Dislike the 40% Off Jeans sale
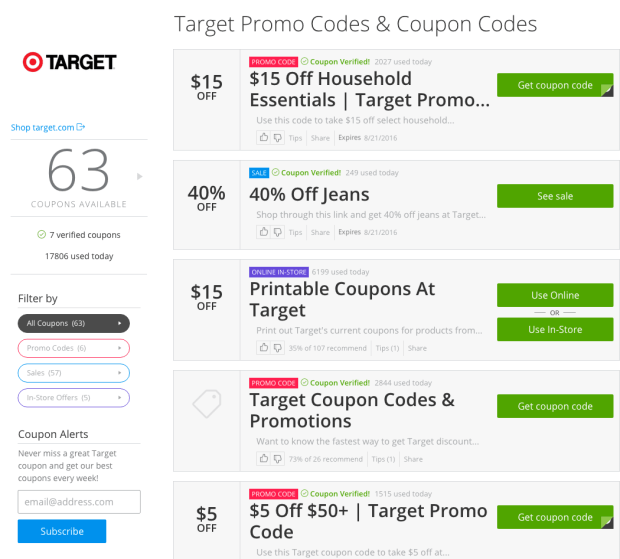620x559 pixels. point(277,232)
